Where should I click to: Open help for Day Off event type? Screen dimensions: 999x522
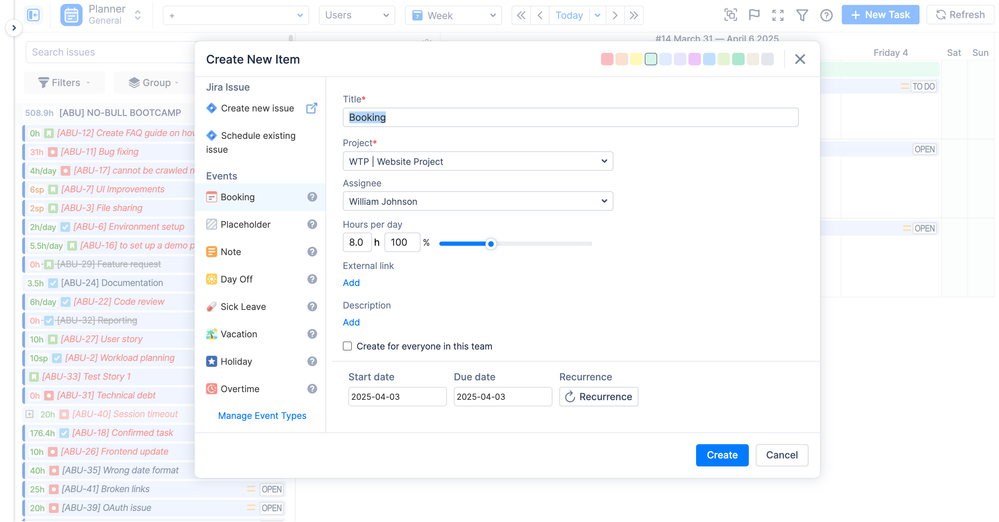point(312,279)
